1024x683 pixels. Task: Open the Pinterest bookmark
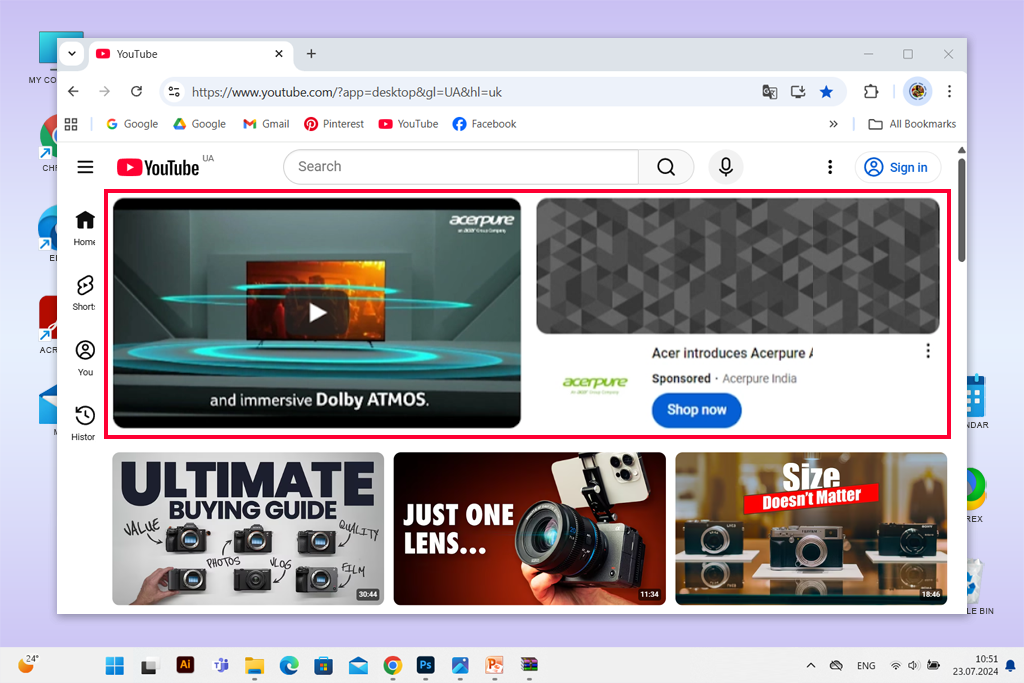pos(334,124)
